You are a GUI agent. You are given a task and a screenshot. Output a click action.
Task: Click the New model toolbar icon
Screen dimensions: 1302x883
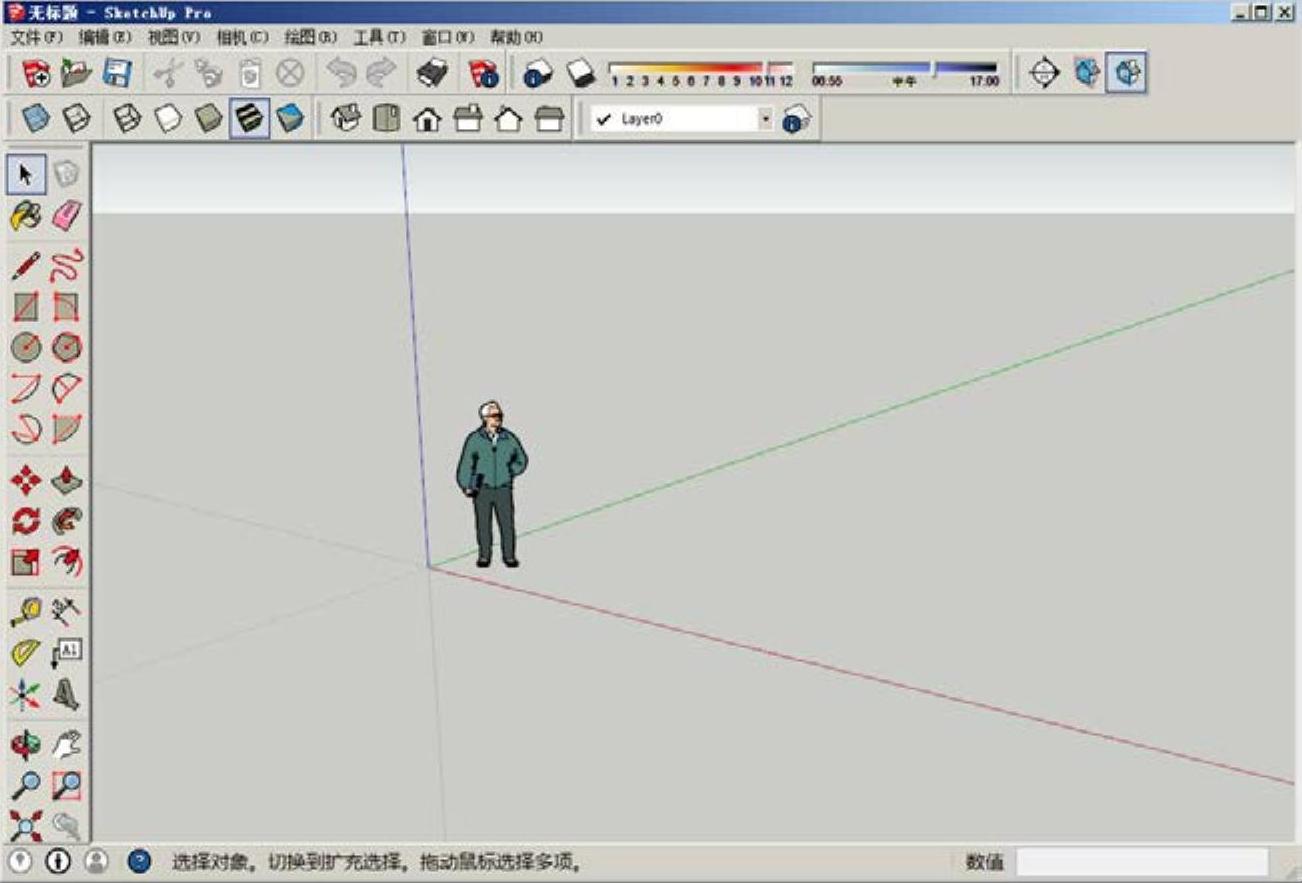pos(36,73)
